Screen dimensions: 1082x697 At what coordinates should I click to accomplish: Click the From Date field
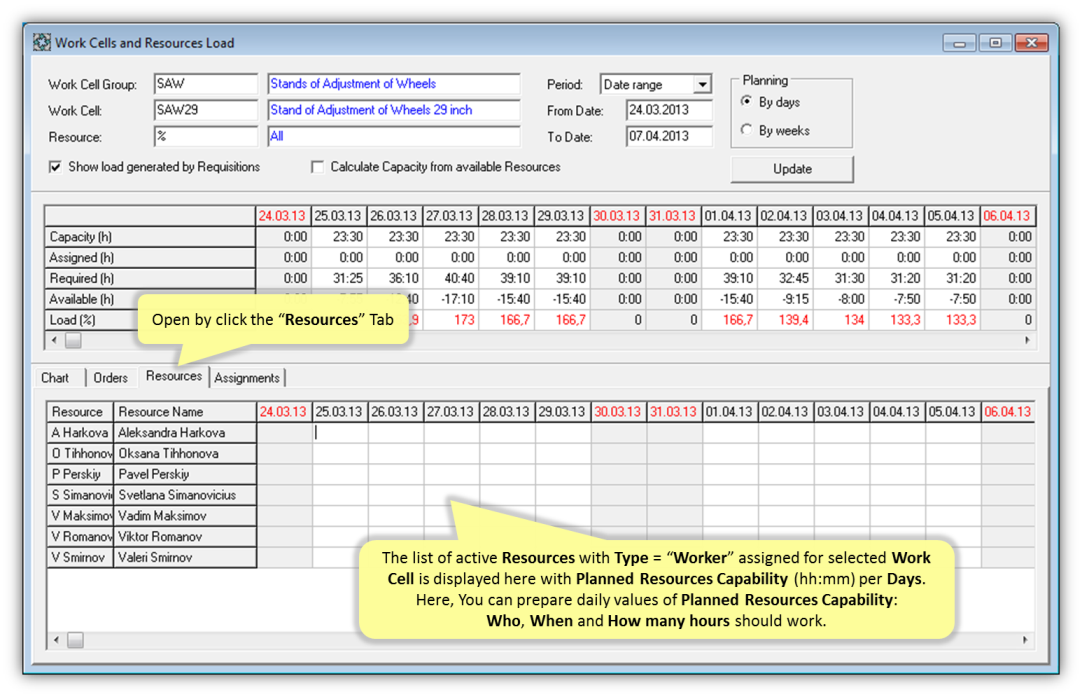(669, 110)
